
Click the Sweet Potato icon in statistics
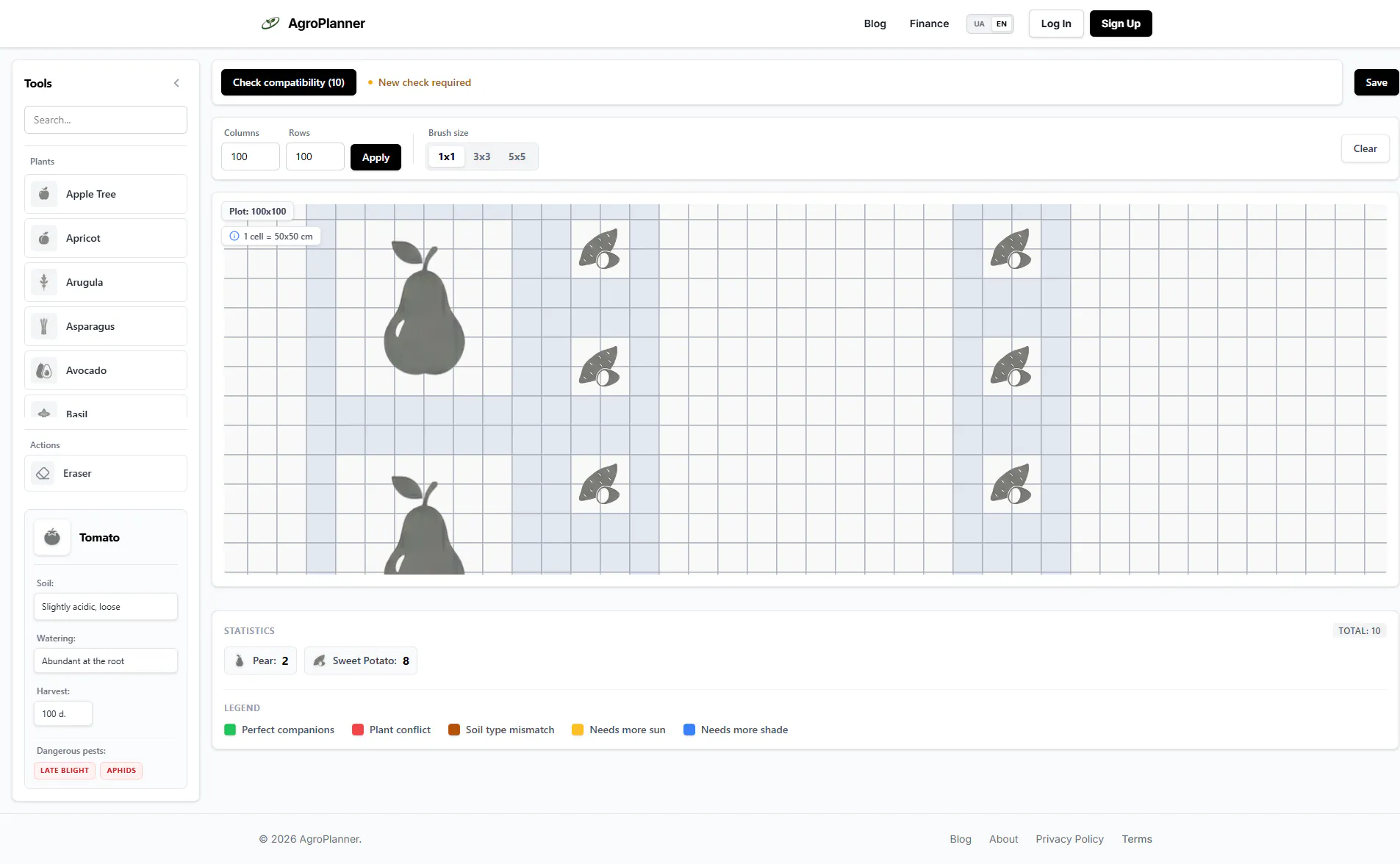pyautogui.click(x=320, y=660)
